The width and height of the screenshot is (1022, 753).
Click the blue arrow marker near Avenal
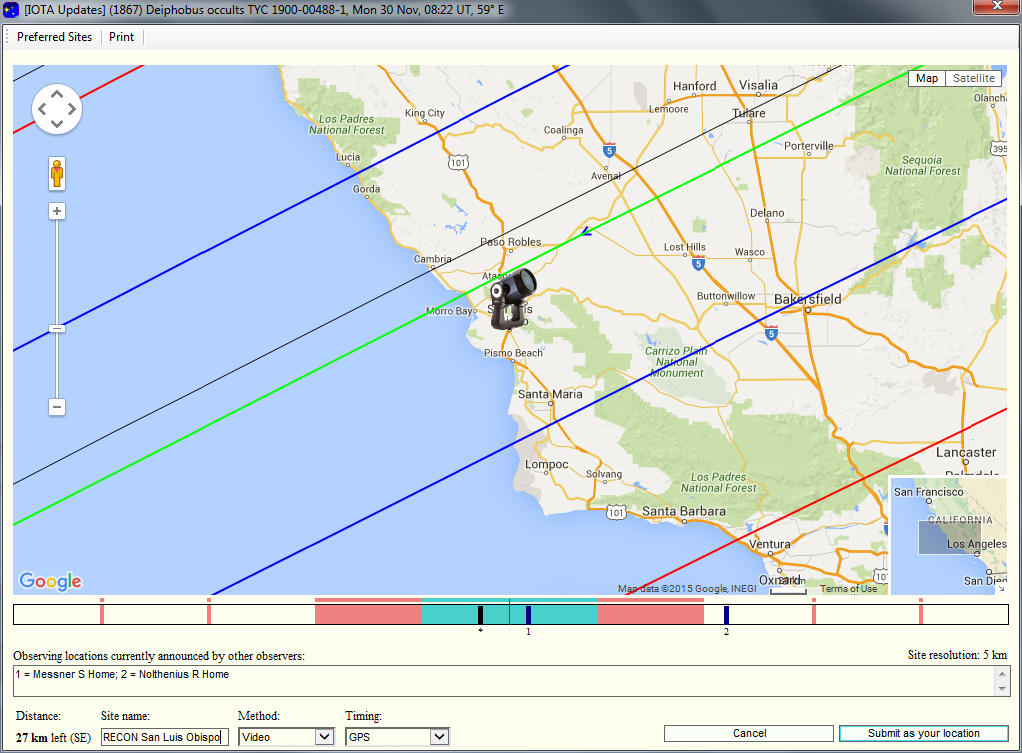(586, 231)
